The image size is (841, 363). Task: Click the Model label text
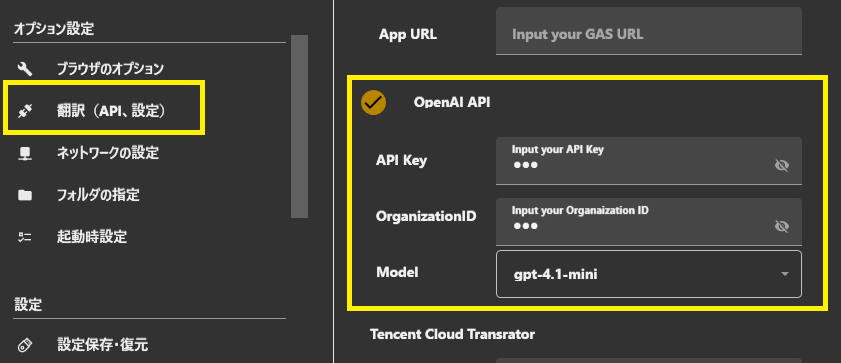click(397, 272)
